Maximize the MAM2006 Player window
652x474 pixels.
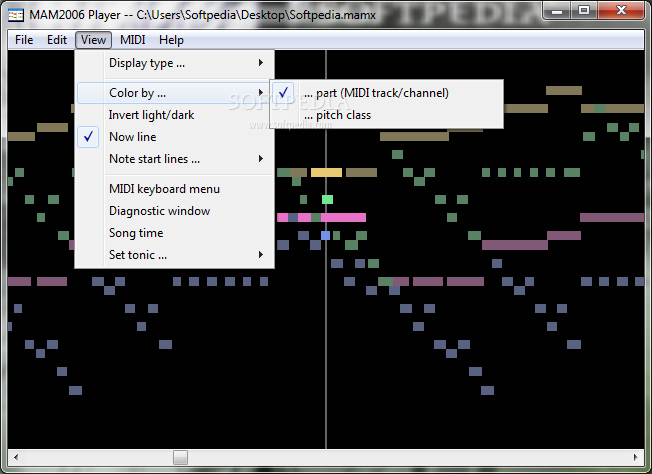[x=584, y=10]
